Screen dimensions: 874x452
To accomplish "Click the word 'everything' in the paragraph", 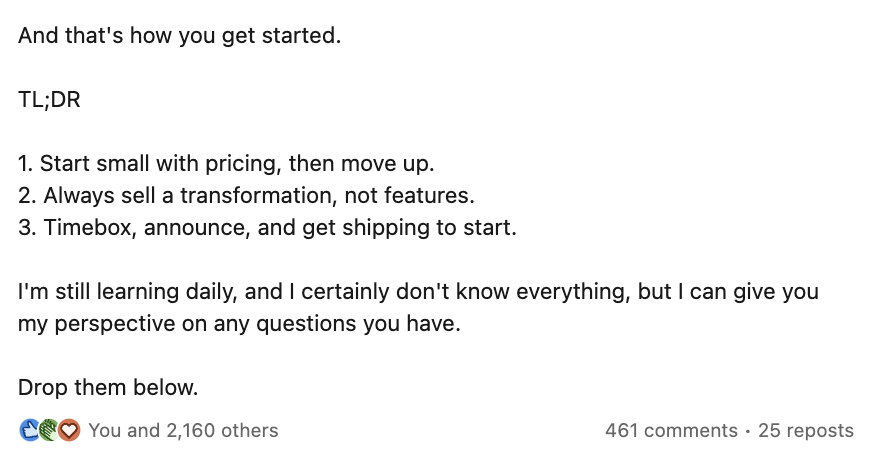I will point(579,292).
